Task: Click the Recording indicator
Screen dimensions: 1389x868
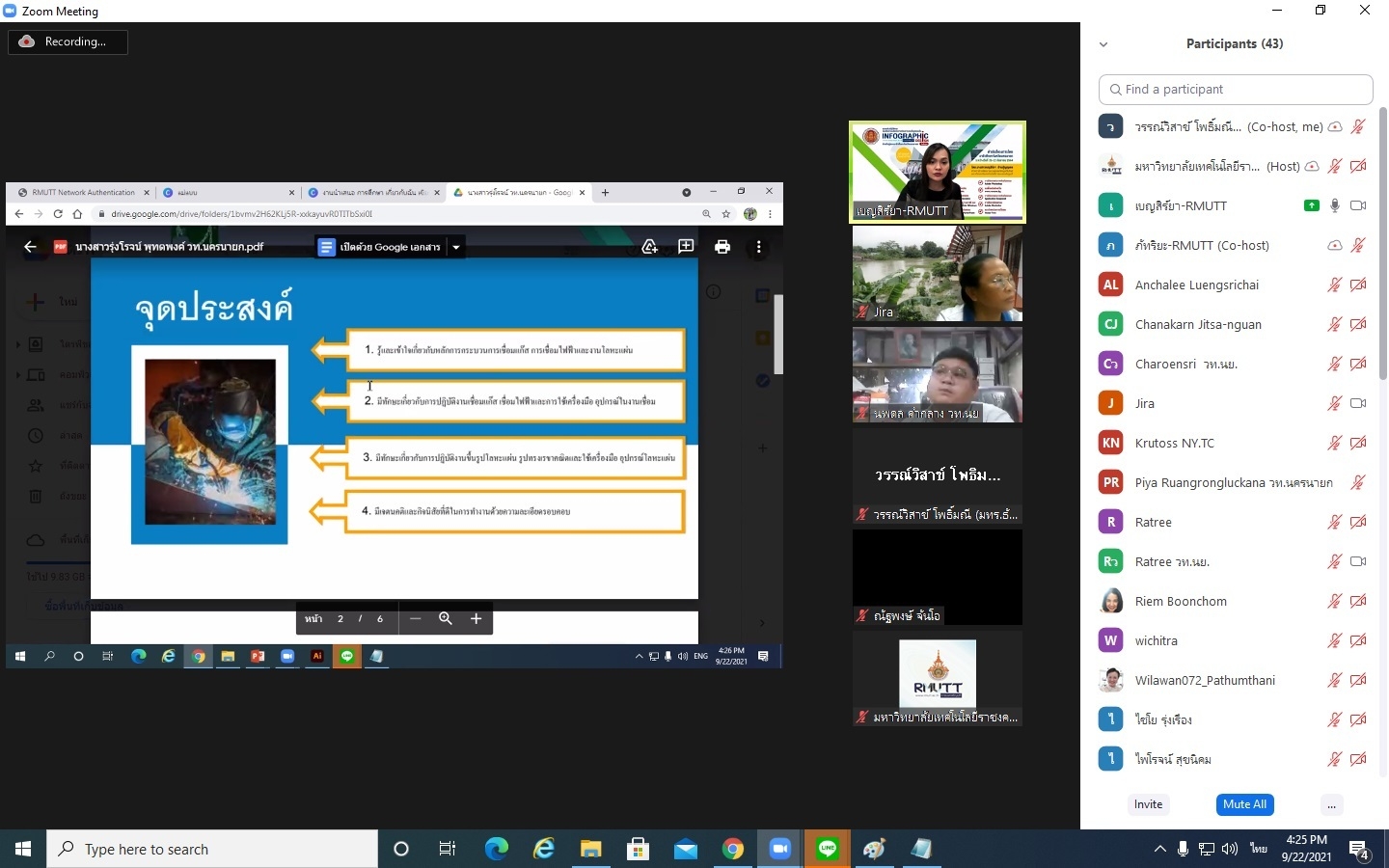Action: click(68, 41)
